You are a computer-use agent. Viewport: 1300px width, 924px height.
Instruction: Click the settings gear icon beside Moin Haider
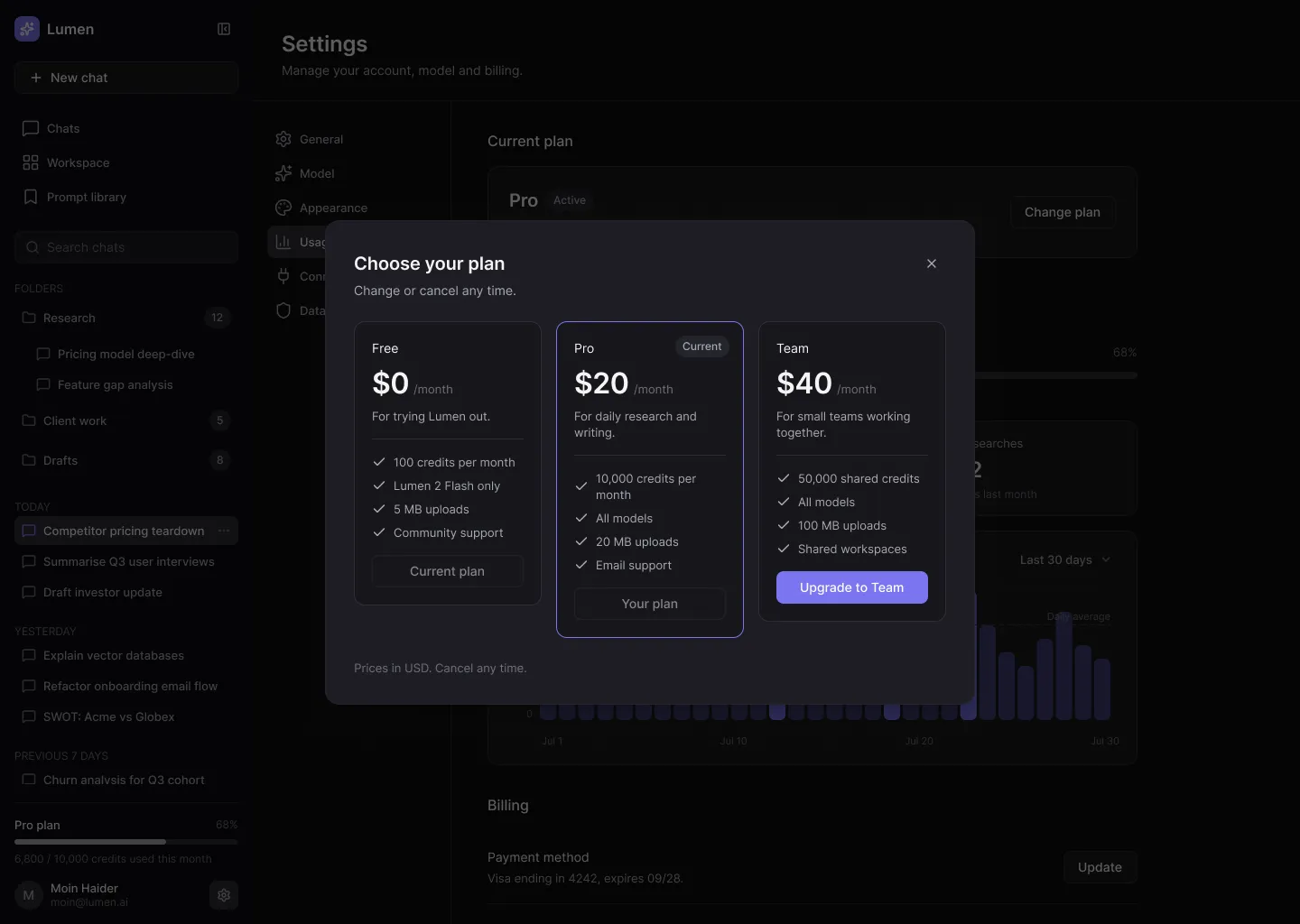click(224, 895)
